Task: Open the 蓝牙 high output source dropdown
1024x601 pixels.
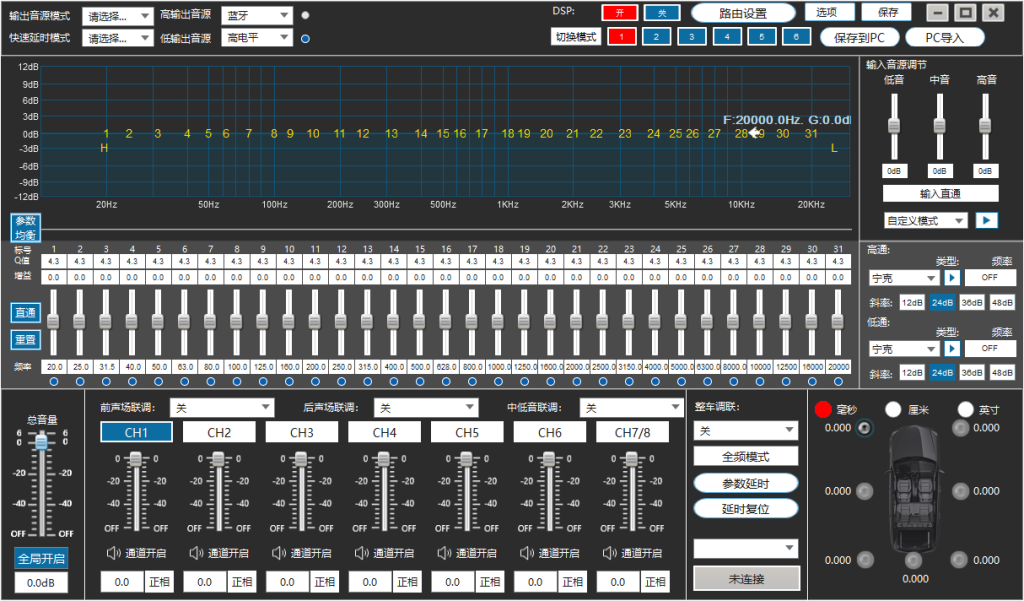Action: pyautogui.click(x=257, y=15)
